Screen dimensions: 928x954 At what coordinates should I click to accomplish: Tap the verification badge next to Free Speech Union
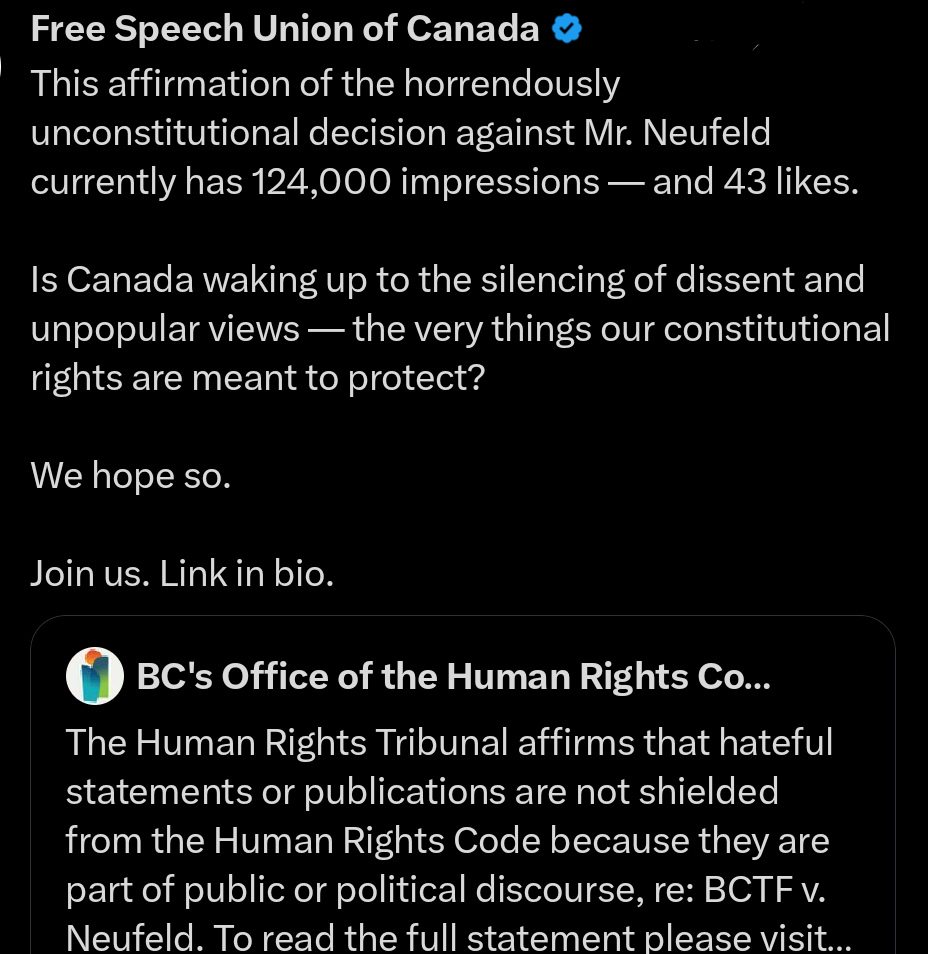(x=567, y=28)
